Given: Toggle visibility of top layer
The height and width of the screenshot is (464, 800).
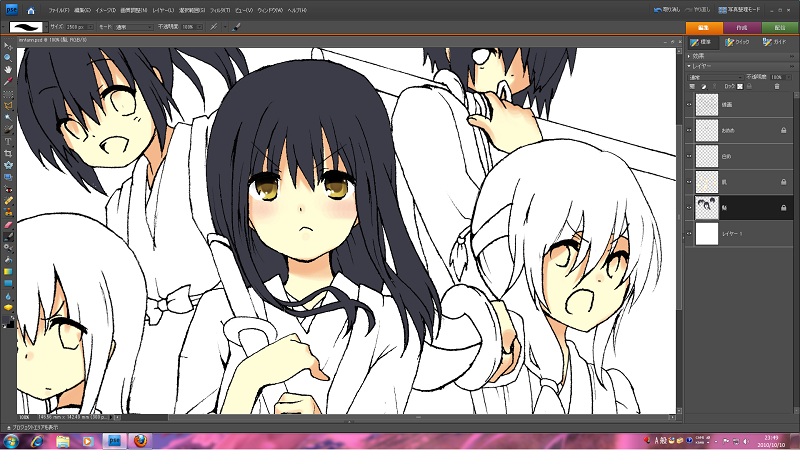Looking at the screenshot, I should pyautogui.click(x=689, y=105).
